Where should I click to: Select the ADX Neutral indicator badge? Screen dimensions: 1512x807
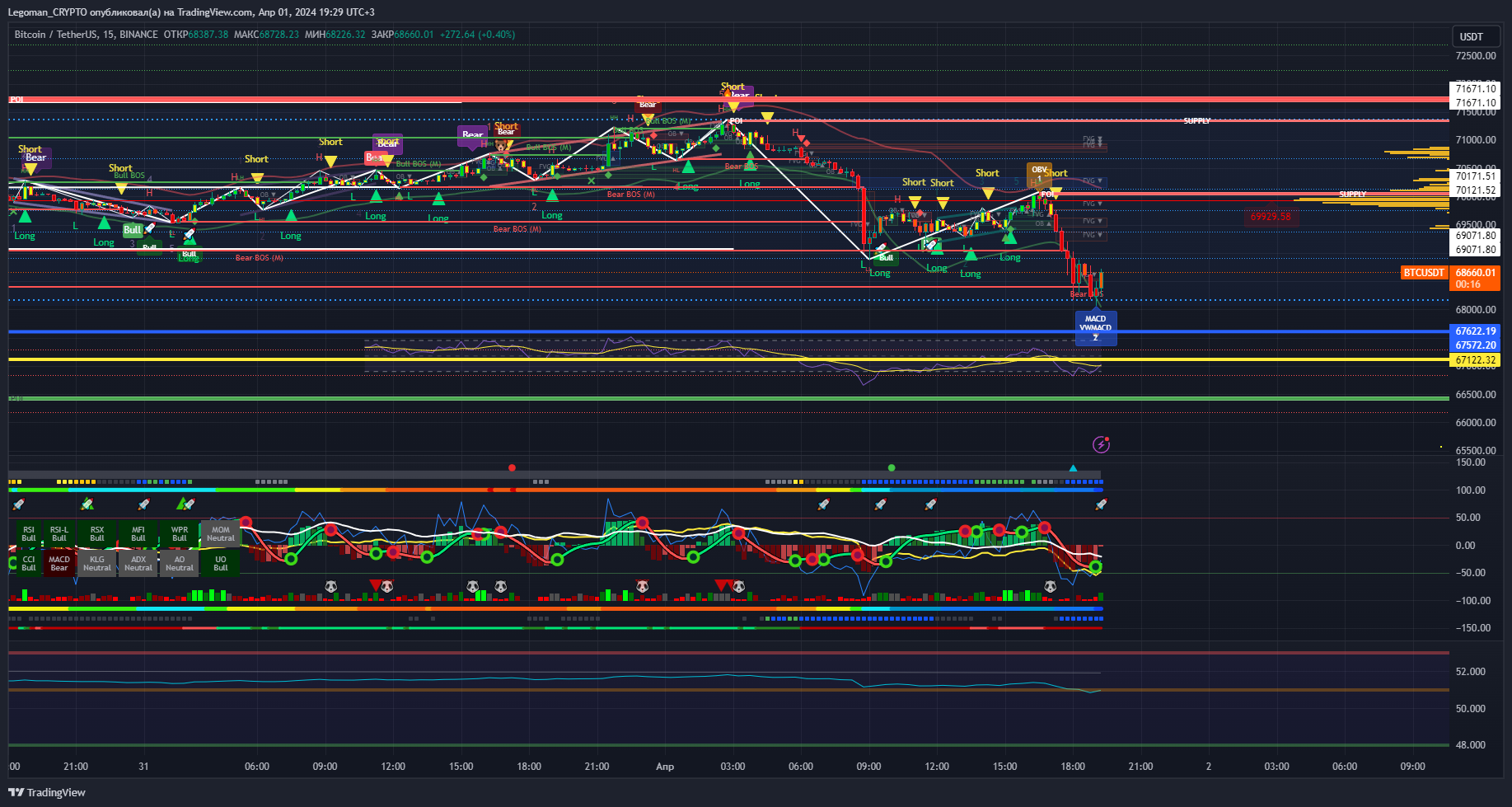tap(138, 564)
